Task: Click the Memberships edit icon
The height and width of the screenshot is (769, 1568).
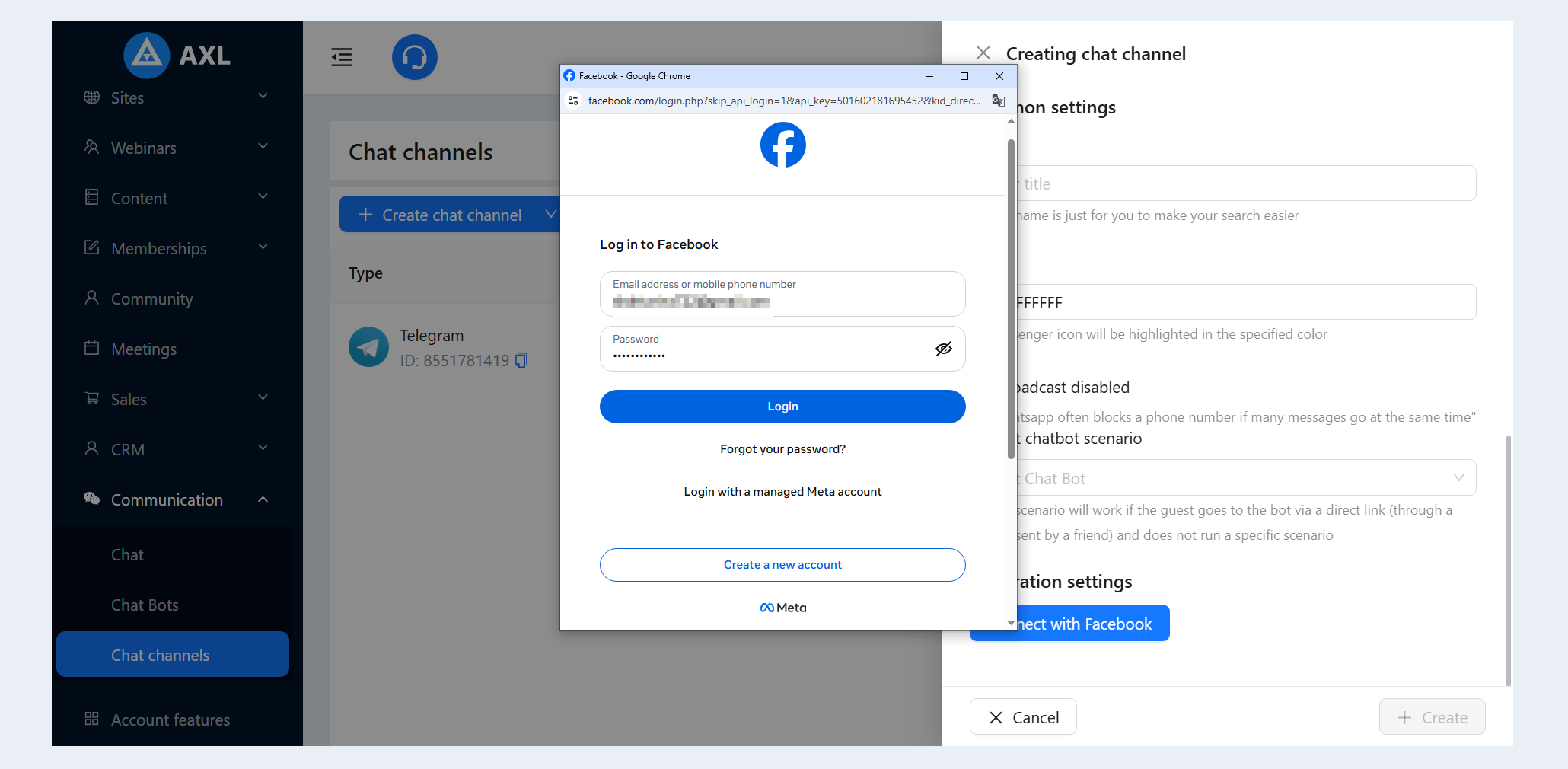Action: (92, 248)
